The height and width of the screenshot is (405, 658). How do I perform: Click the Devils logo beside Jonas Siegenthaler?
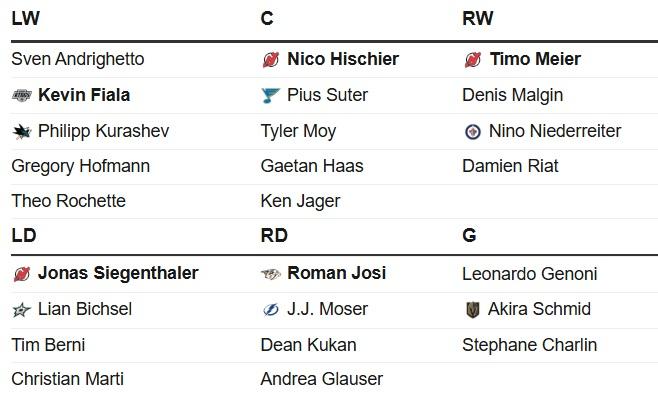22,274
